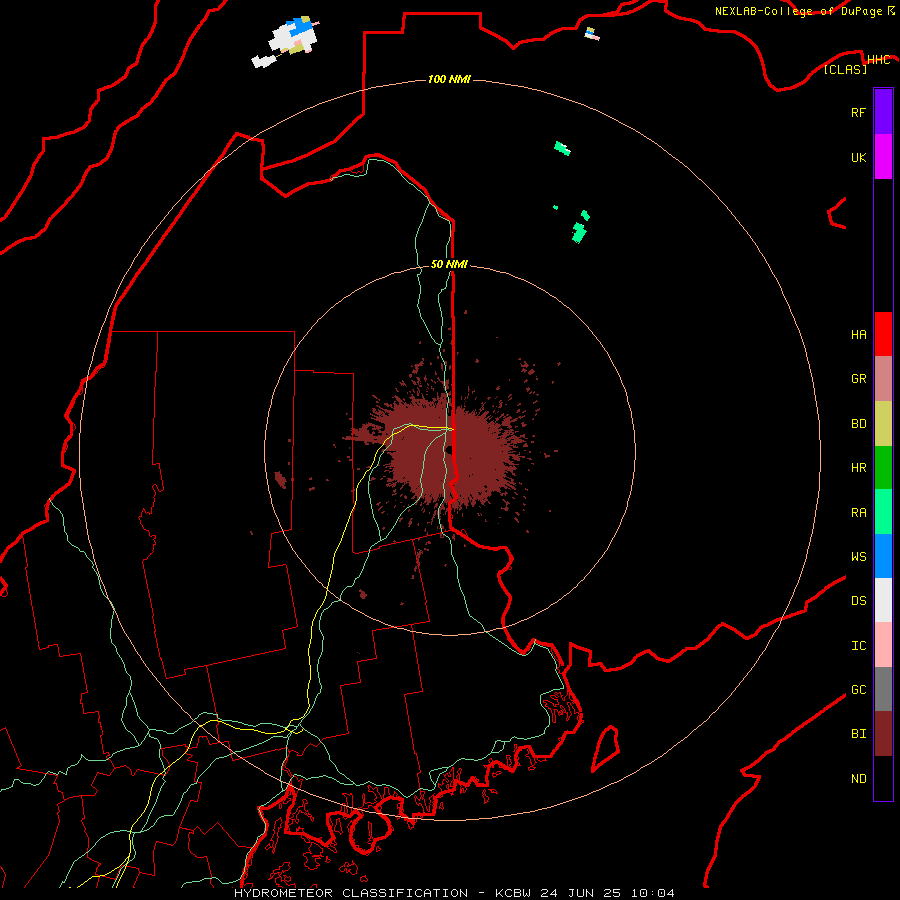The image size is (900, 900).
Task: Click the GC legend label
Action: [858, 690]
